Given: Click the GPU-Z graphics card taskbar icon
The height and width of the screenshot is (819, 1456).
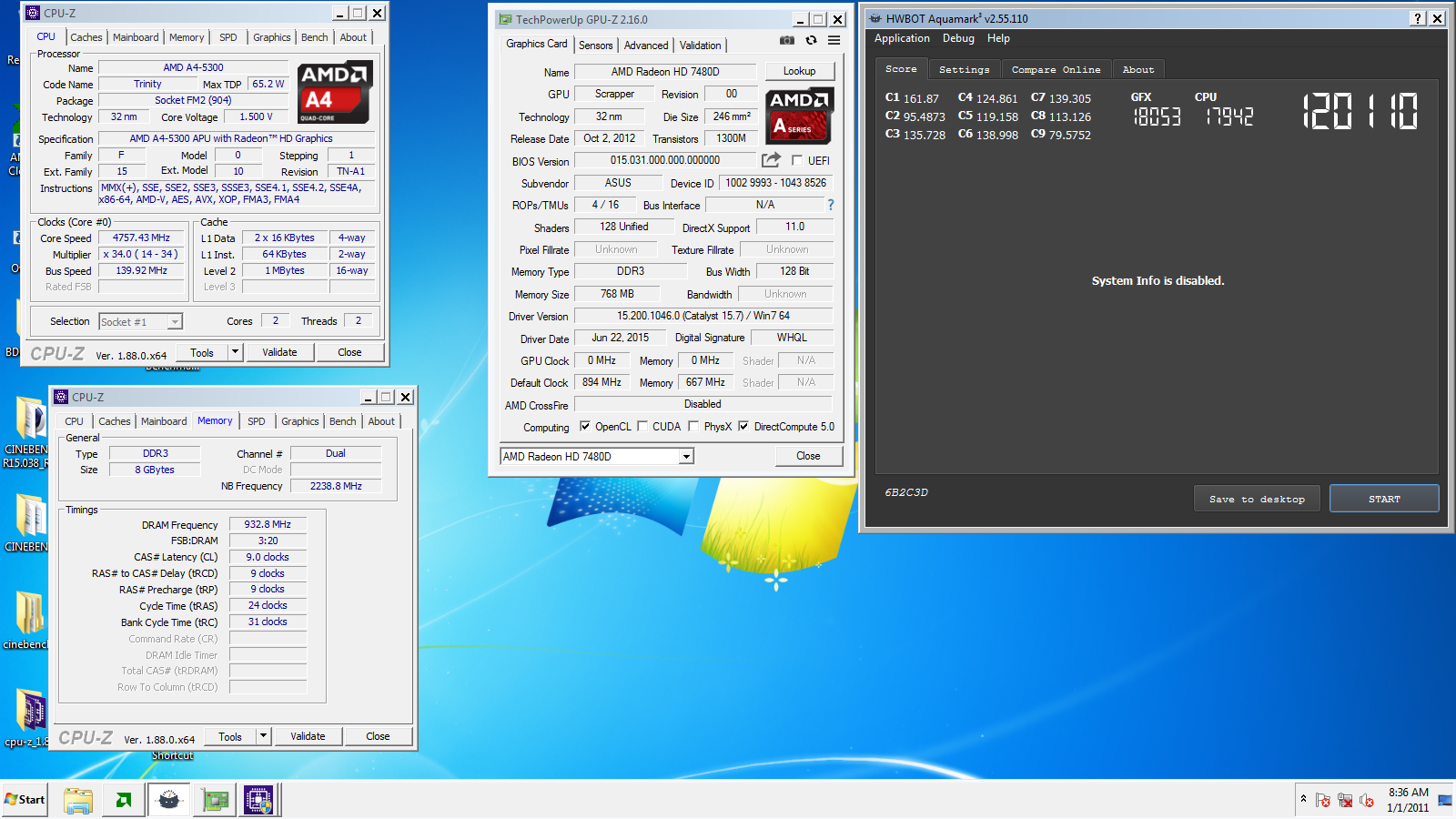Looking at the screenshot, I should point(215,800).
